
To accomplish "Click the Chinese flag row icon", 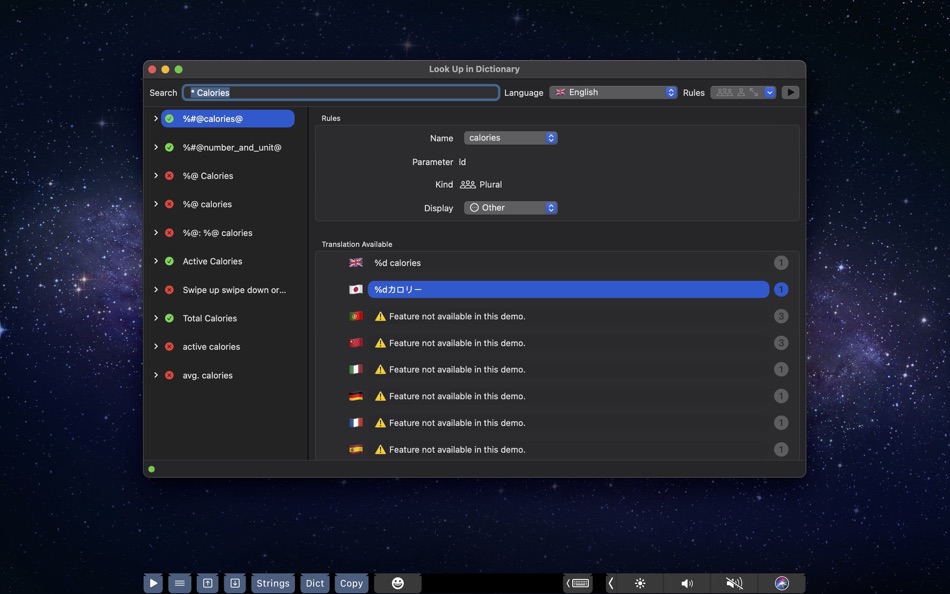I will [x=356, y=342].
